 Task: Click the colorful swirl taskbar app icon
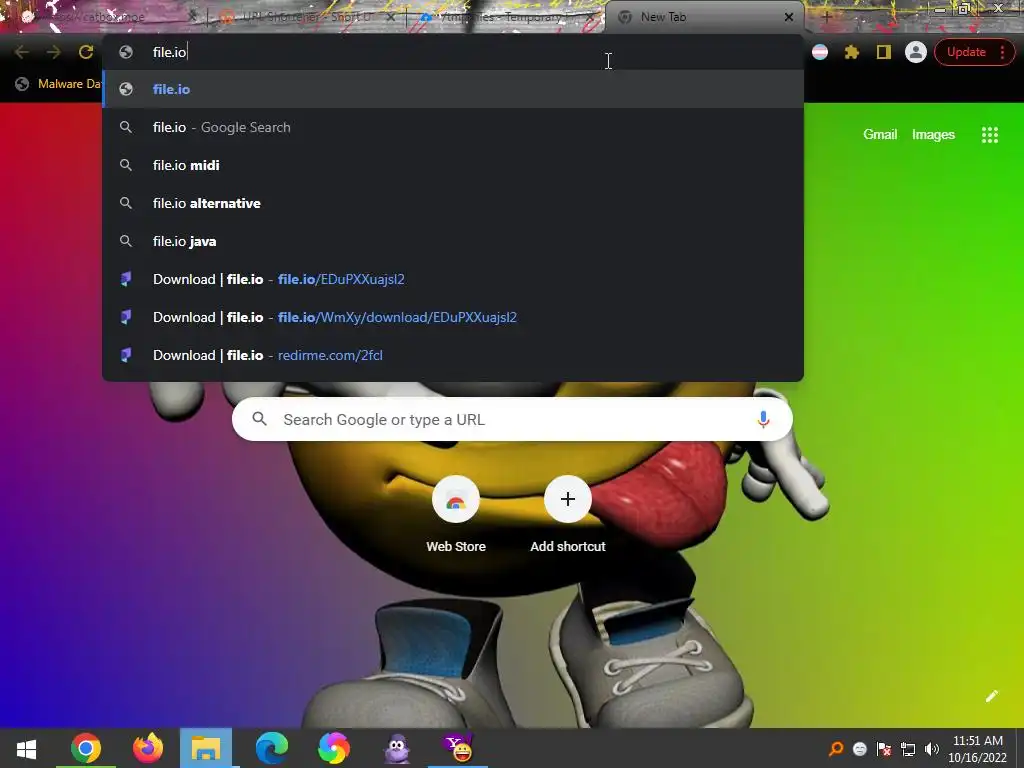click(x=334, y=748)
